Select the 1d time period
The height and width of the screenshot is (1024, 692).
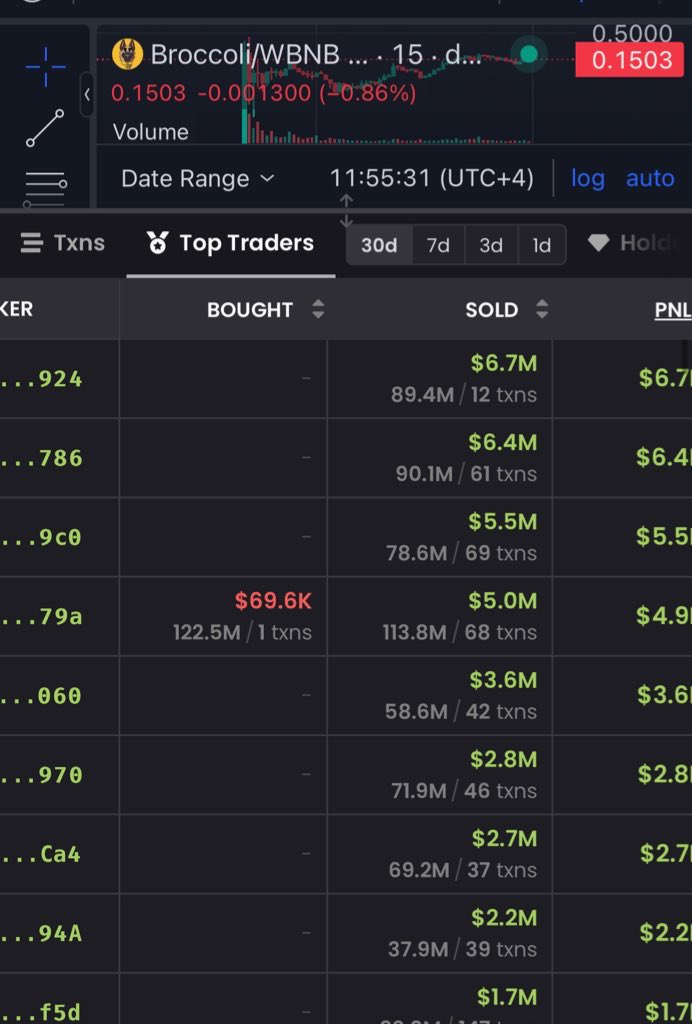coord(542,245)
